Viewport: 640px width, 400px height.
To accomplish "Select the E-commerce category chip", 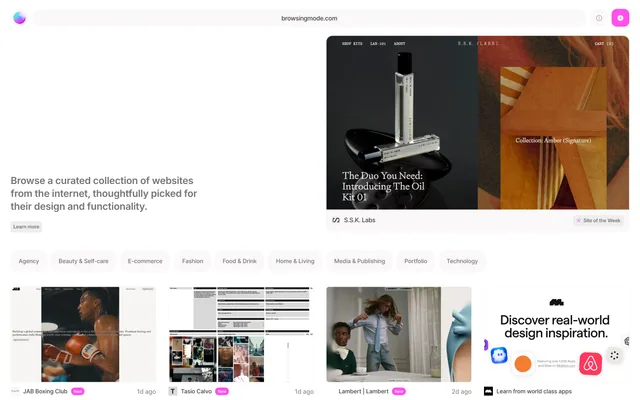I will pos(145,261).
